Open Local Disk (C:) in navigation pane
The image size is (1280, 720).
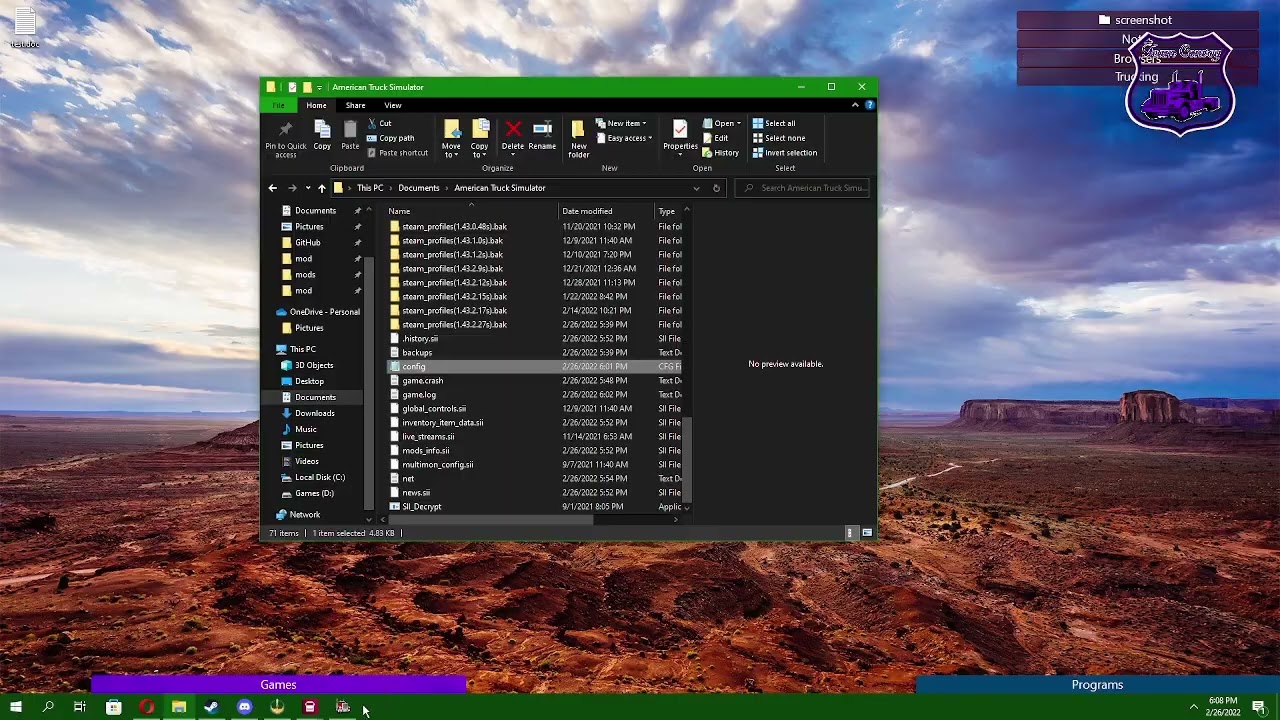click(320, 477)
